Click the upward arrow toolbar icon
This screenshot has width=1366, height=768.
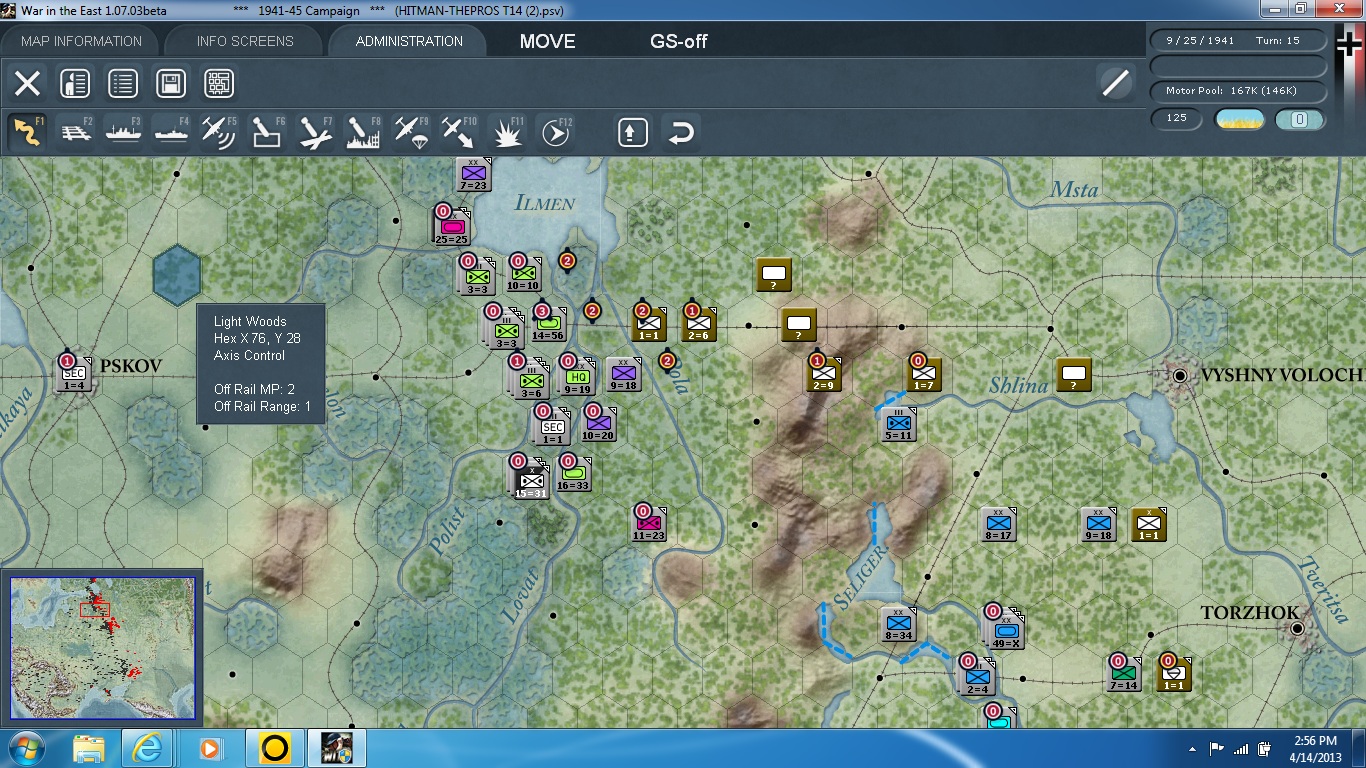633,132
